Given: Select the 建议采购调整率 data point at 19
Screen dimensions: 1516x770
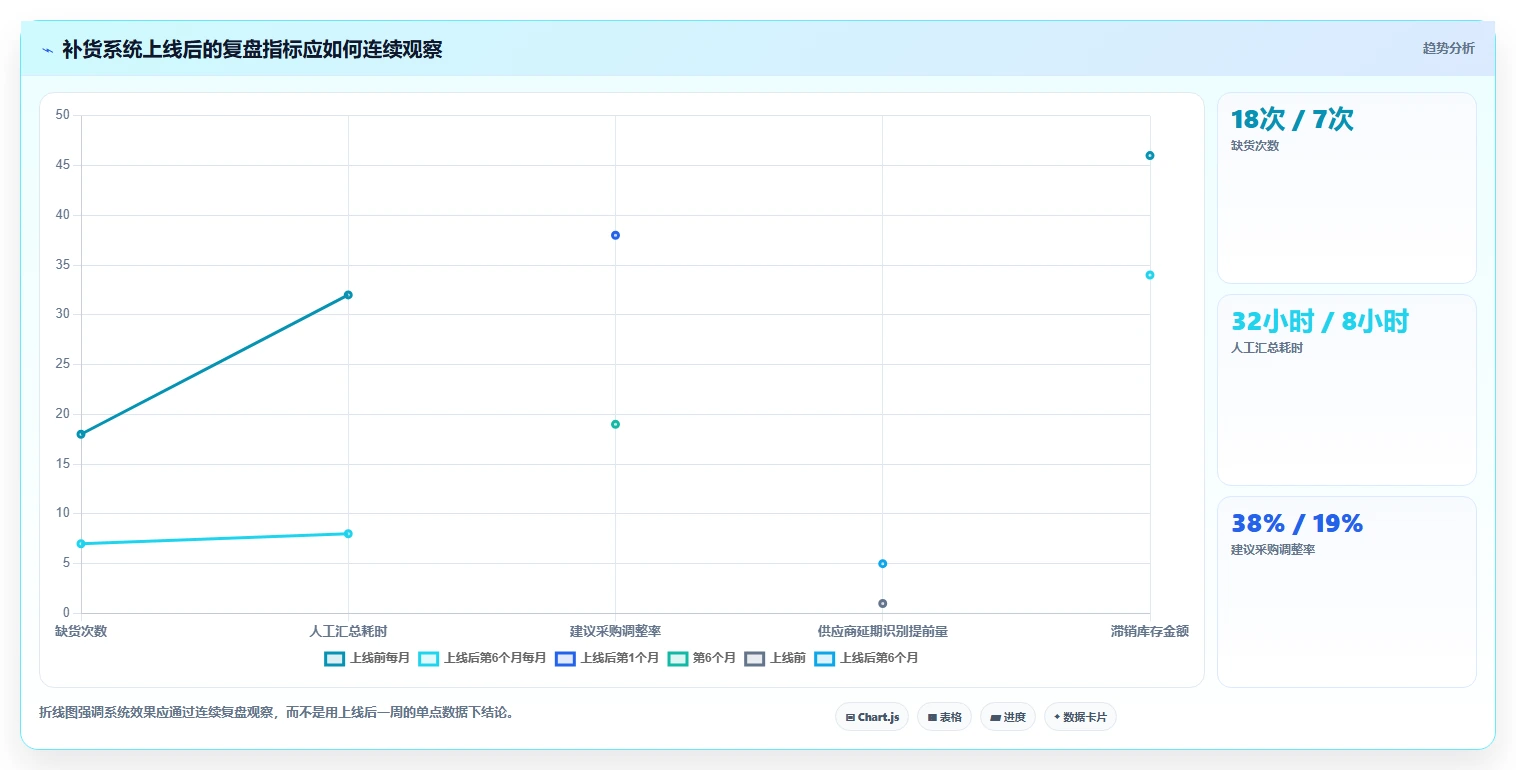Looking at the screenshot, I should 615,424.
